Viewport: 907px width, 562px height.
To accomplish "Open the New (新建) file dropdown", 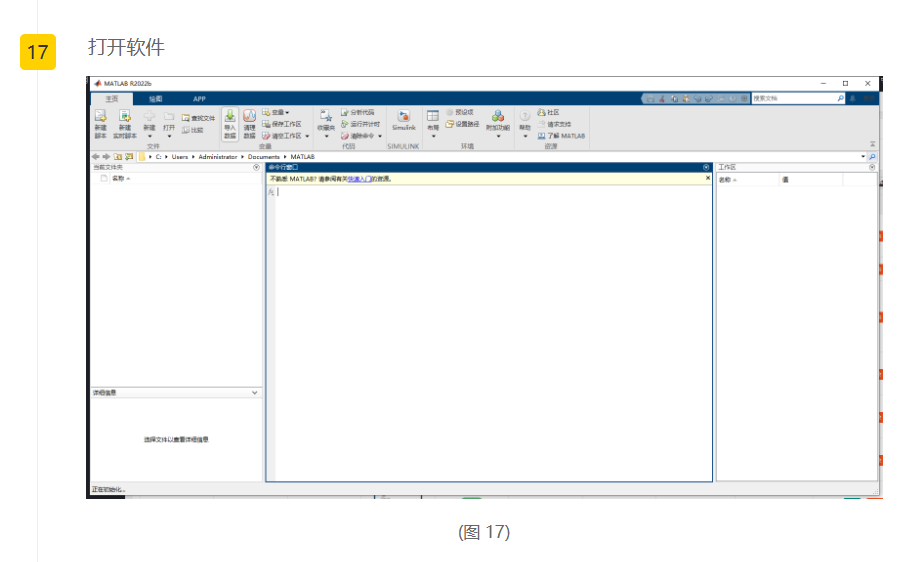I will [x=149, y=124].
